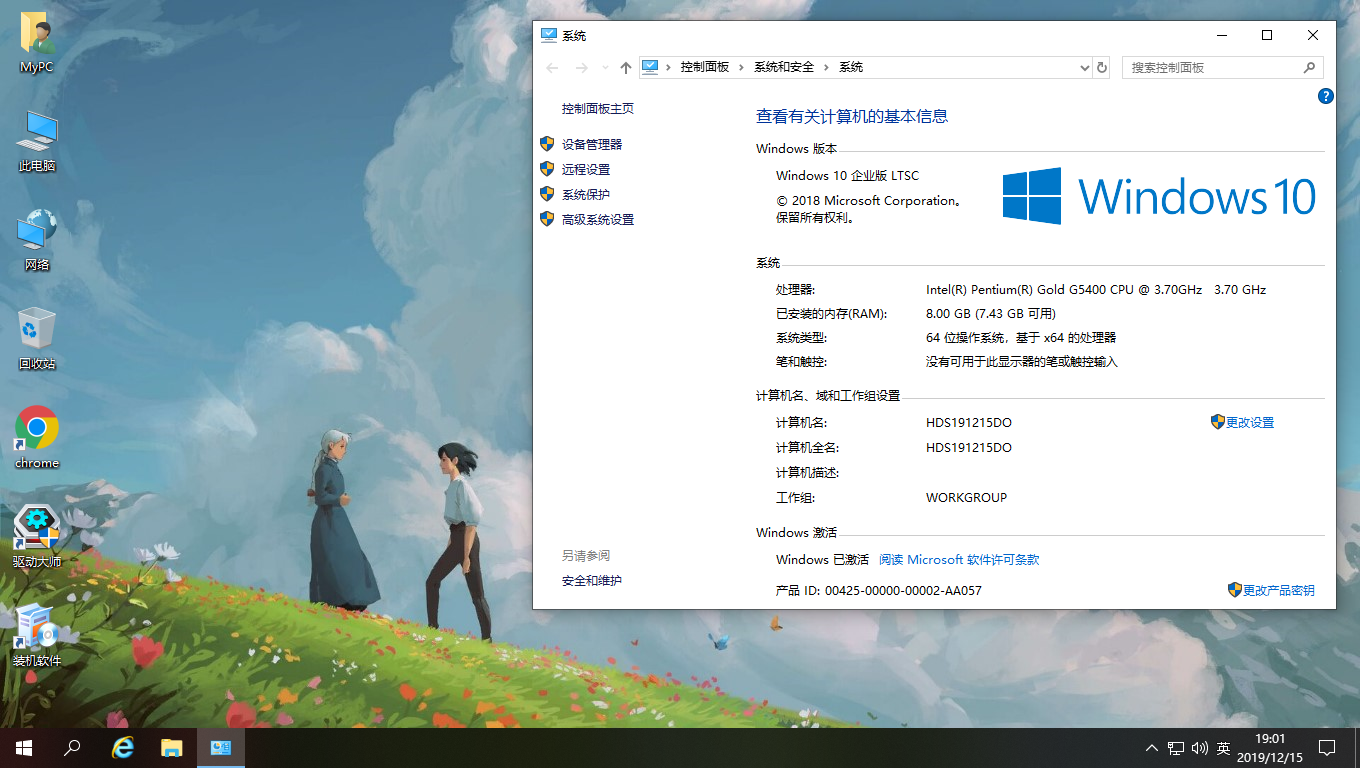Launch Internet Explorer from taskbar
The height and width of the screenshot is (768, 1360).
point(123,747)
